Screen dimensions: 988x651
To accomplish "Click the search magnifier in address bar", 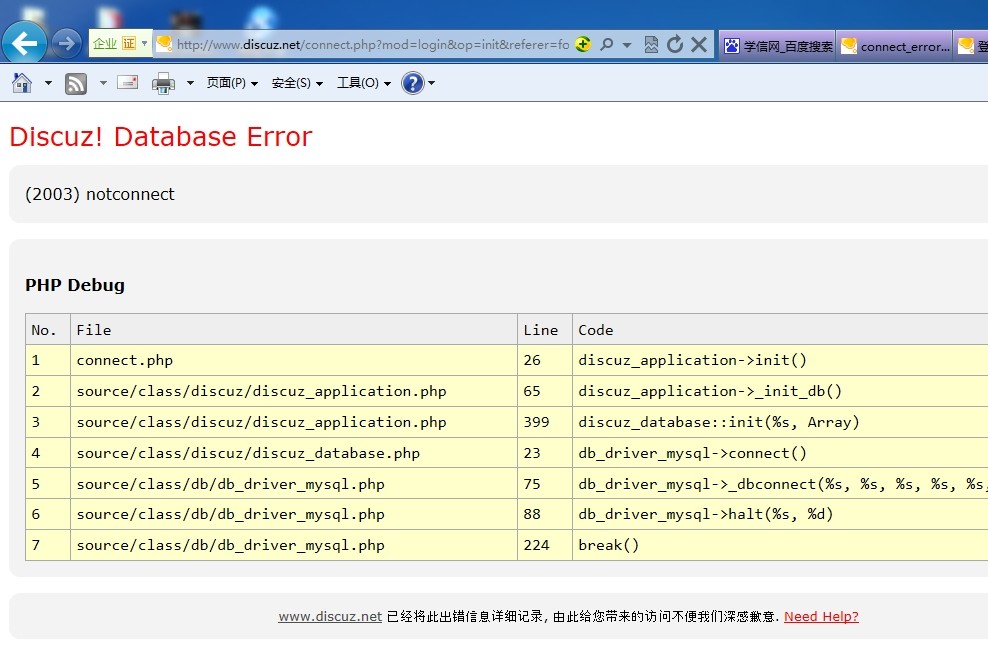I will pos(606,44).
